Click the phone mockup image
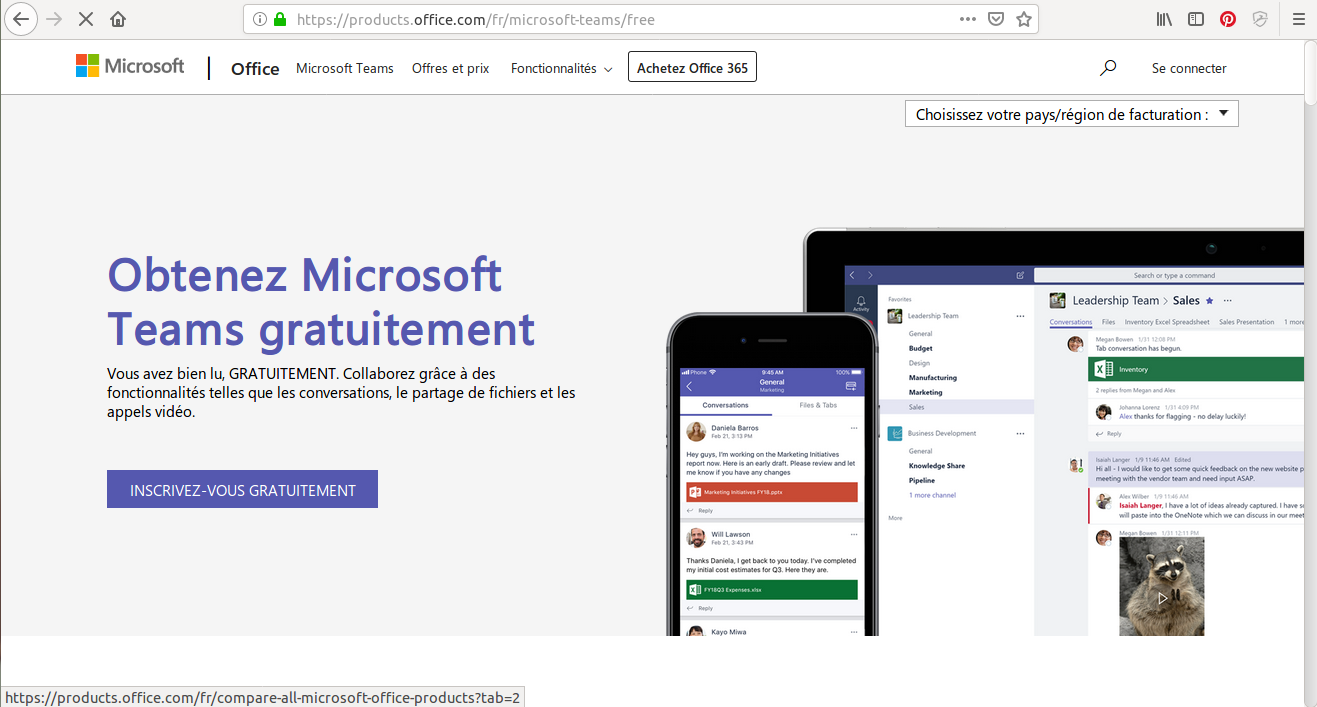 772,475
